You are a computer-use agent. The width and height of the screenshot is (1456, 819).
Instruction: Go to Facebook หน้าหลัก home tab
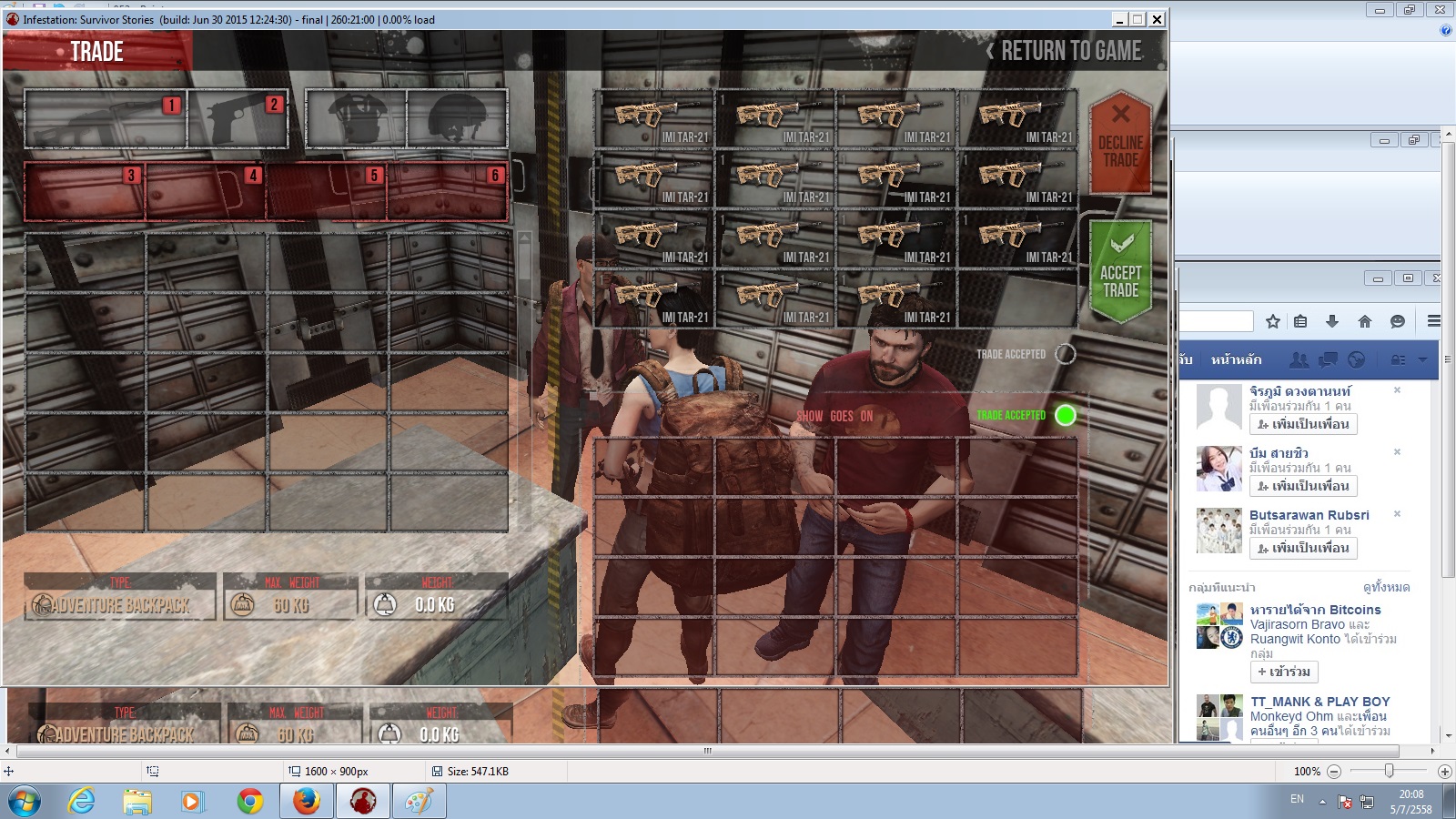(x=1236, y=359)
